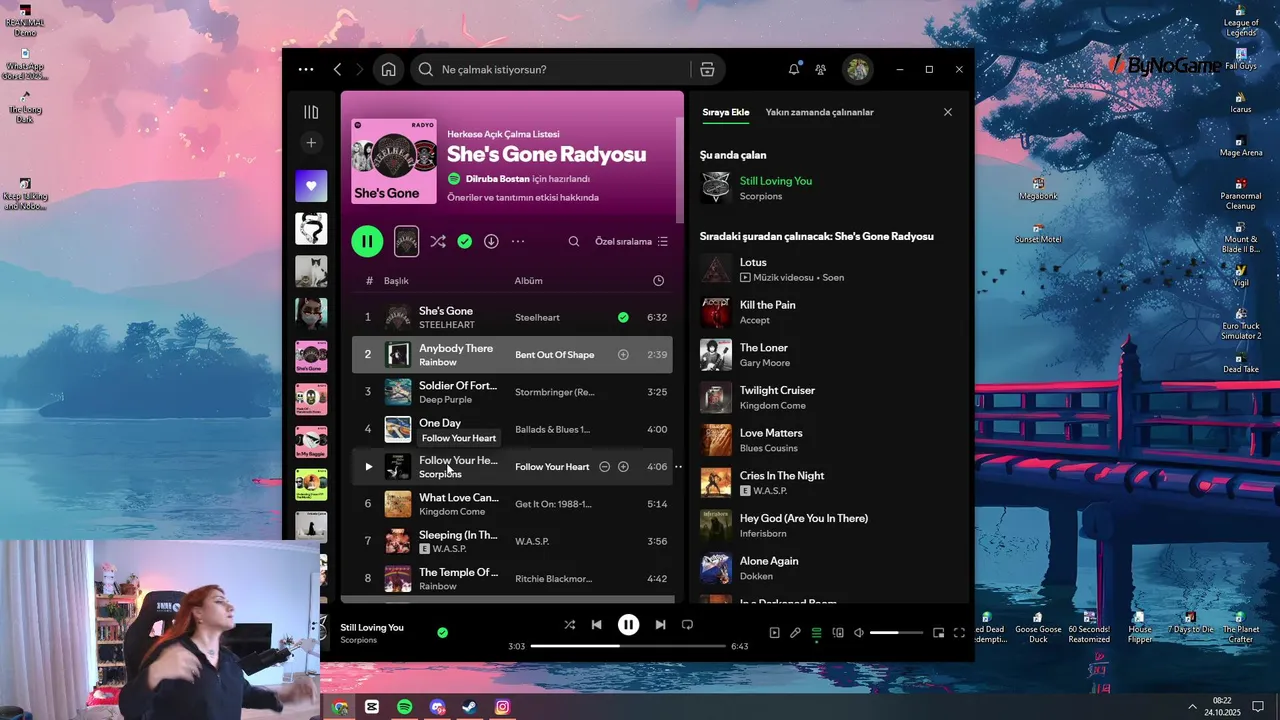Mute the volume speaker icon
The width and height of the screenshot is (1280, 720).
[x=858, y=633]
